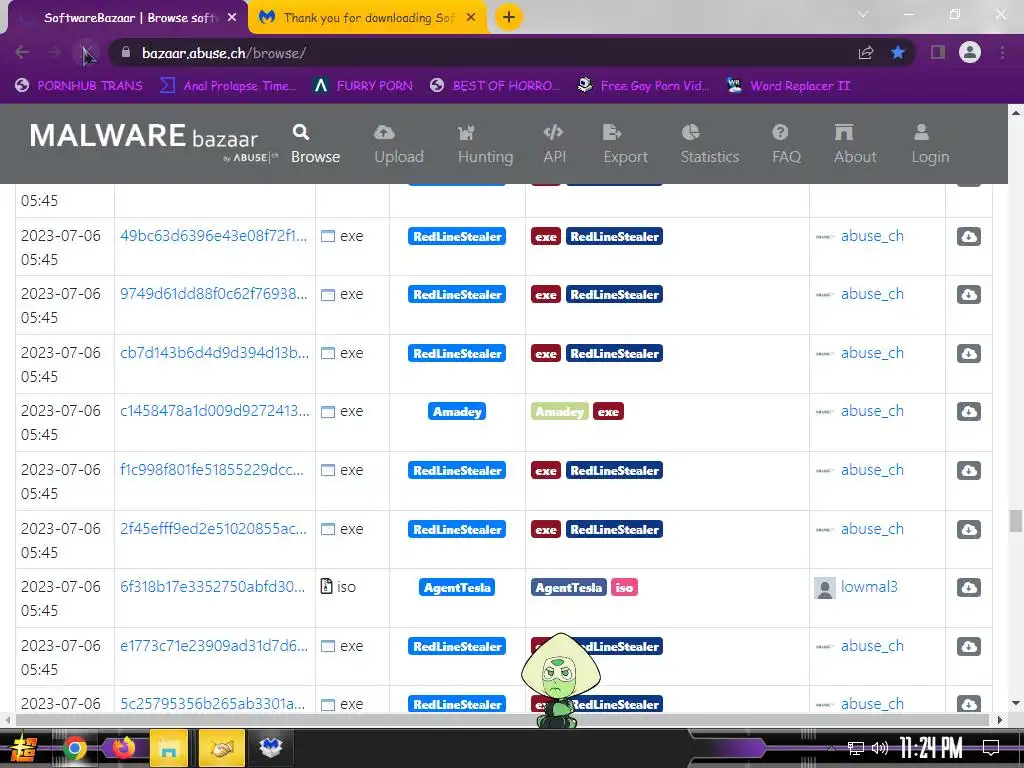The image size is (1024, 768).
Task: Download sample c1458478a1d009d9272413
Action: [x=968, y=411]
